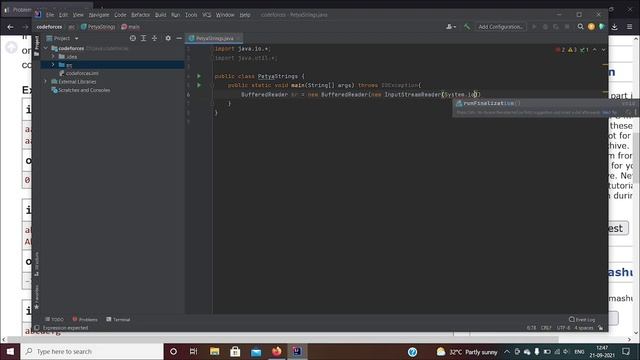This screenshot has height=360, width=640.
Task: Hide the Project tool window with minus icon
Action: point(179,38)
